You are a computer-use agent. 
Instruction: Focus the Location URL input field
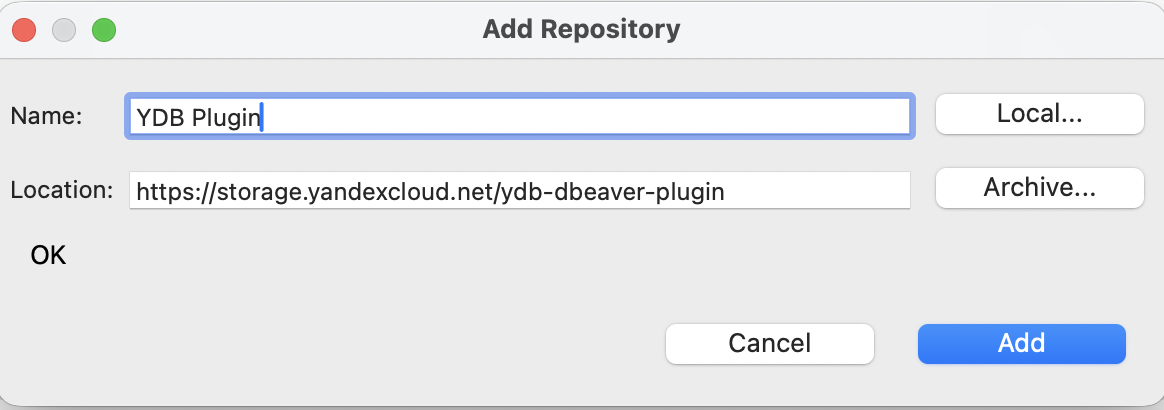[x=520, y=191]
